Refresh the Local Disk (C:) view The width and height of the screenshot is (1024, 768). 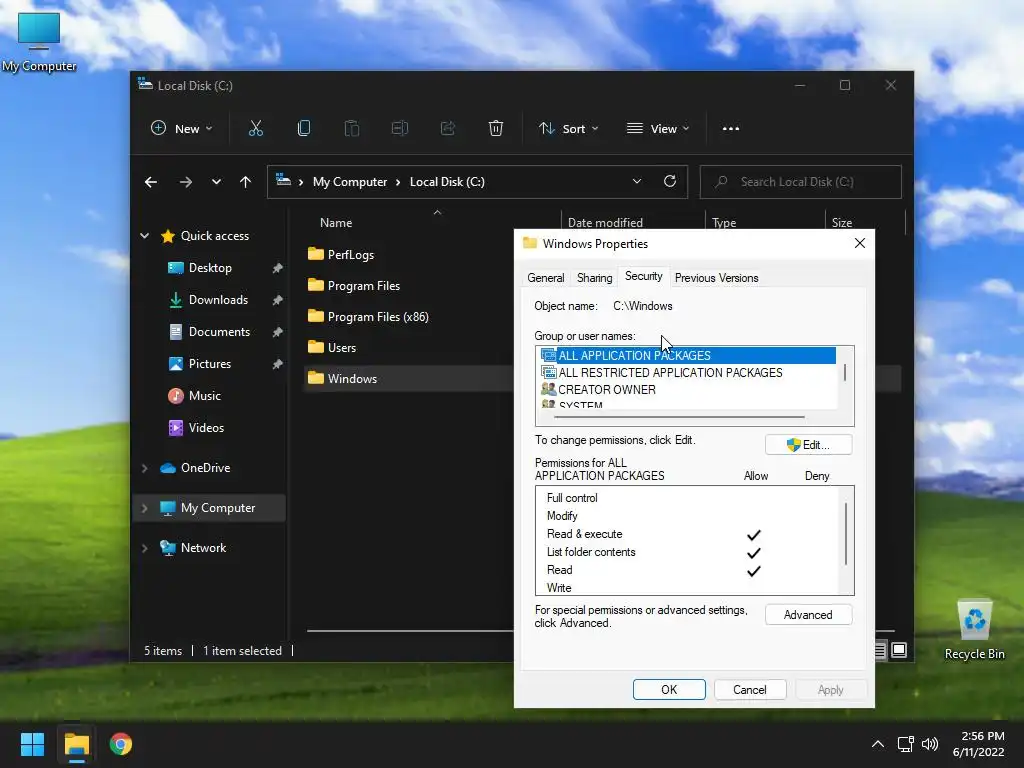point(669,182)
